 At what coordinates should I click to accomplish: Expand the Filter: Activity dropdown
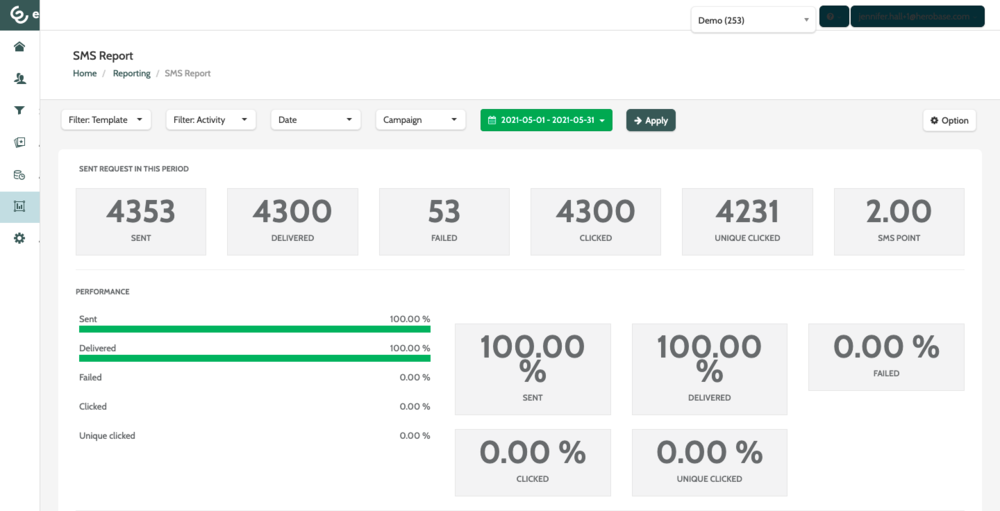click(x=210, y=120)
